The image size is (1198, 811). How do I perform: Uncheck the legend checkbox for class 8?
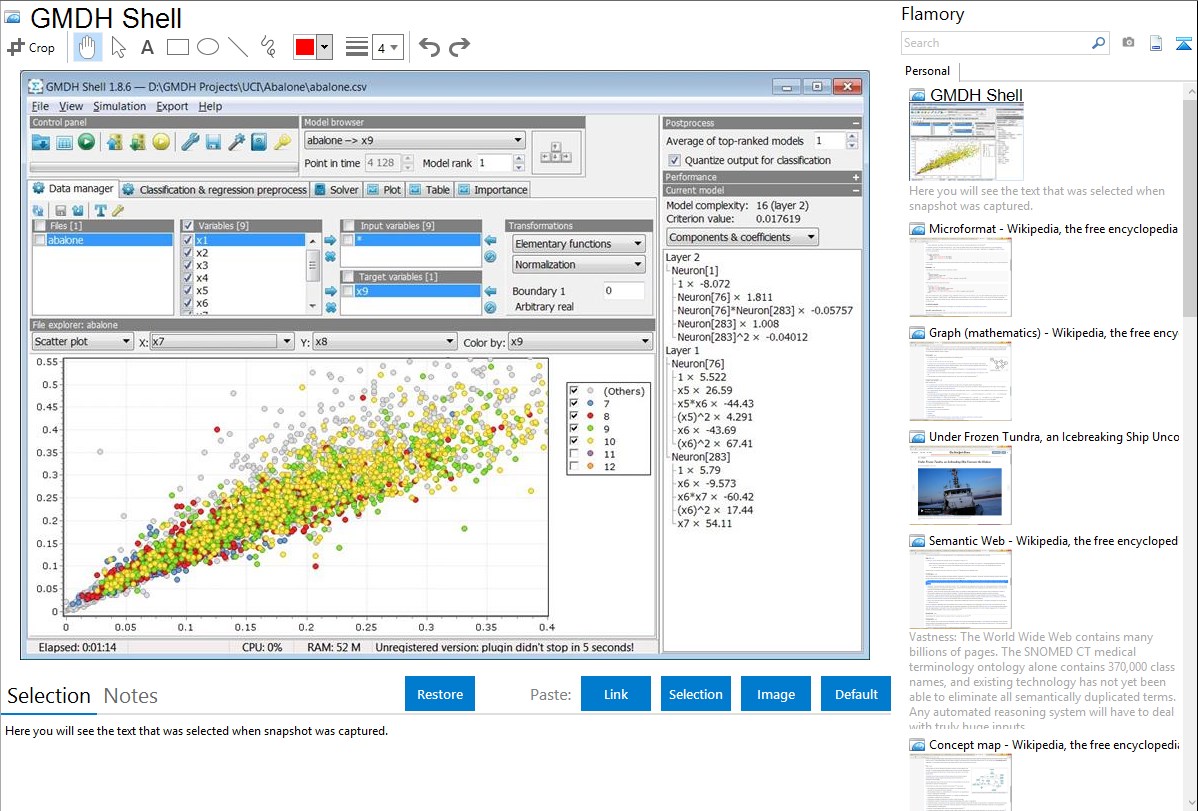[574, 416]
